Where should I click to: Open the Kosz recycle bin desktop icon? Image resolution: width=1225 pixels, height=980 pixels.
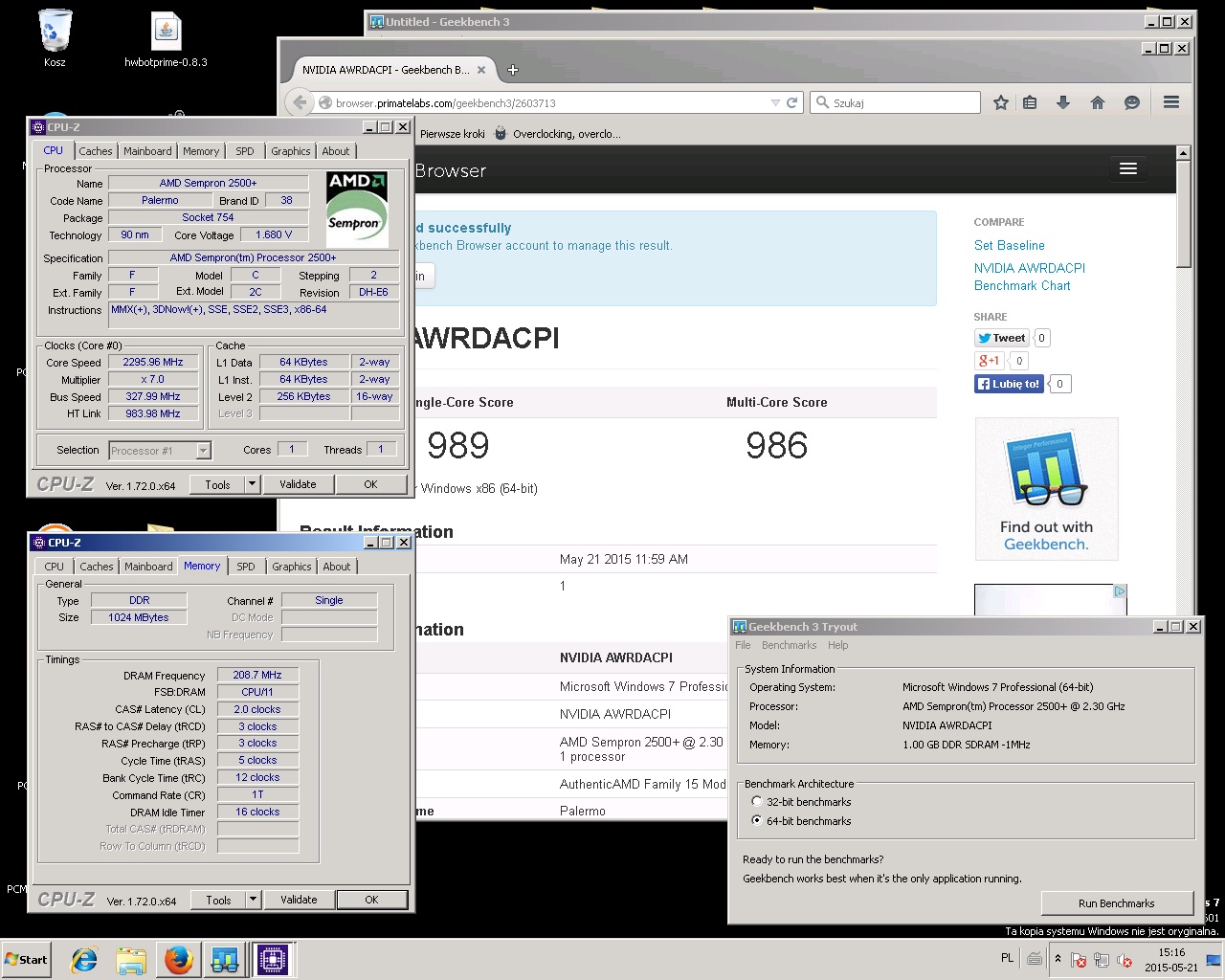[x=55, y=38]
